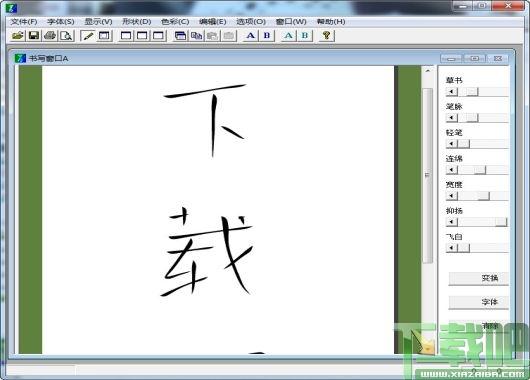
Task: Click the handwritten 载 character on canvas
Action: [207, 252]
